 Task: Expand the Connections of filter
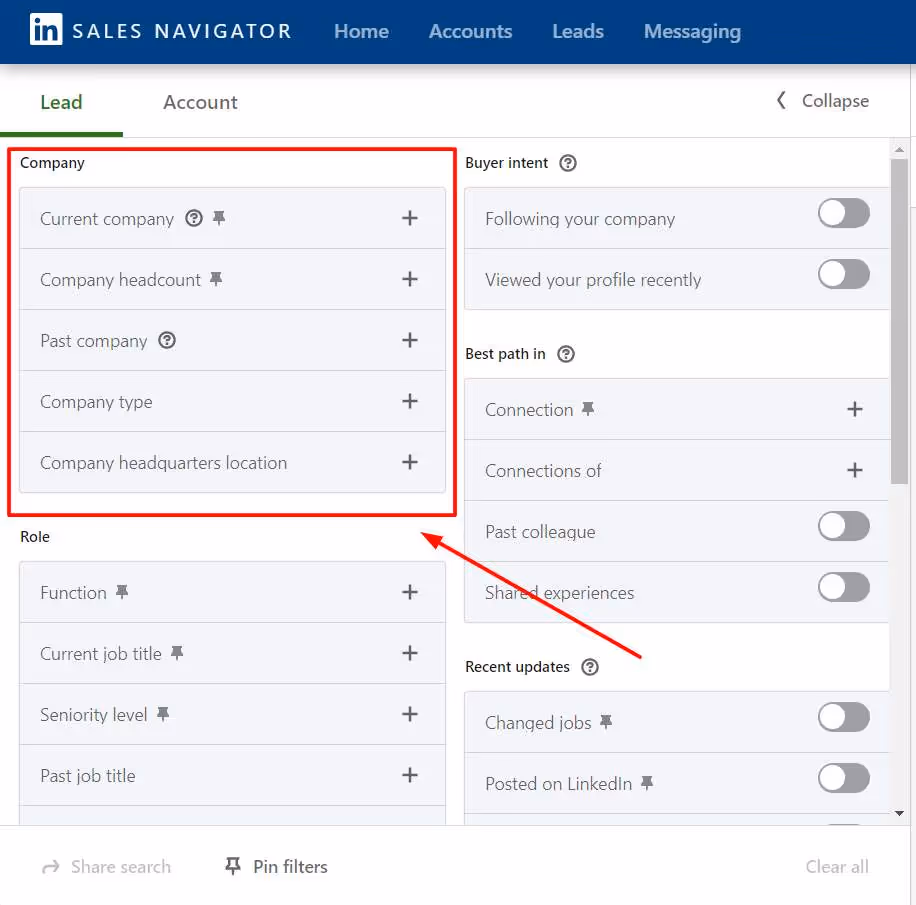point(855,470)
